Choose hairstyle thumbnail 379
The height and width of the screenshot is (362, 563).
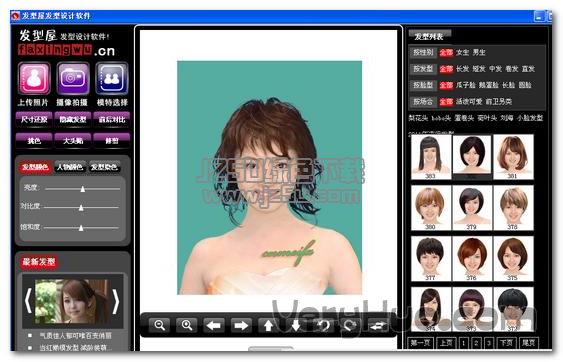pyautogui.click(x=472, y=208)
